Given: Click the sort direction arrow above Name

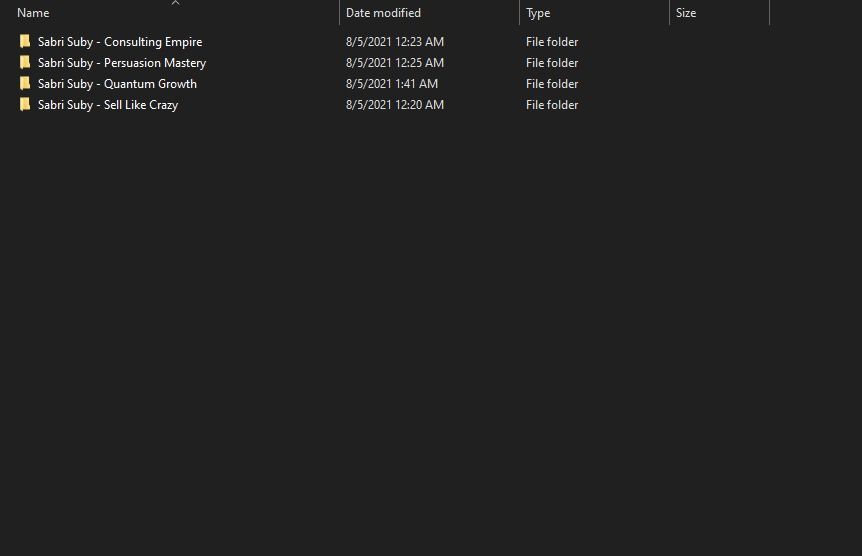Looking at the screenshot, I should point(175,3).
